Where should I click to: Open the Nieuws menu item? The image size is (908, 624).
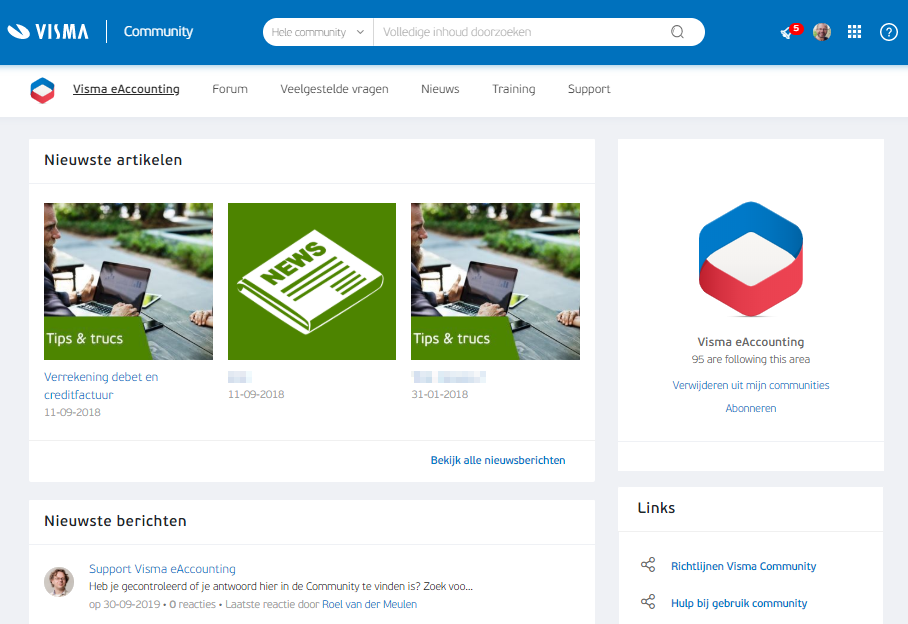click(440, 89)
